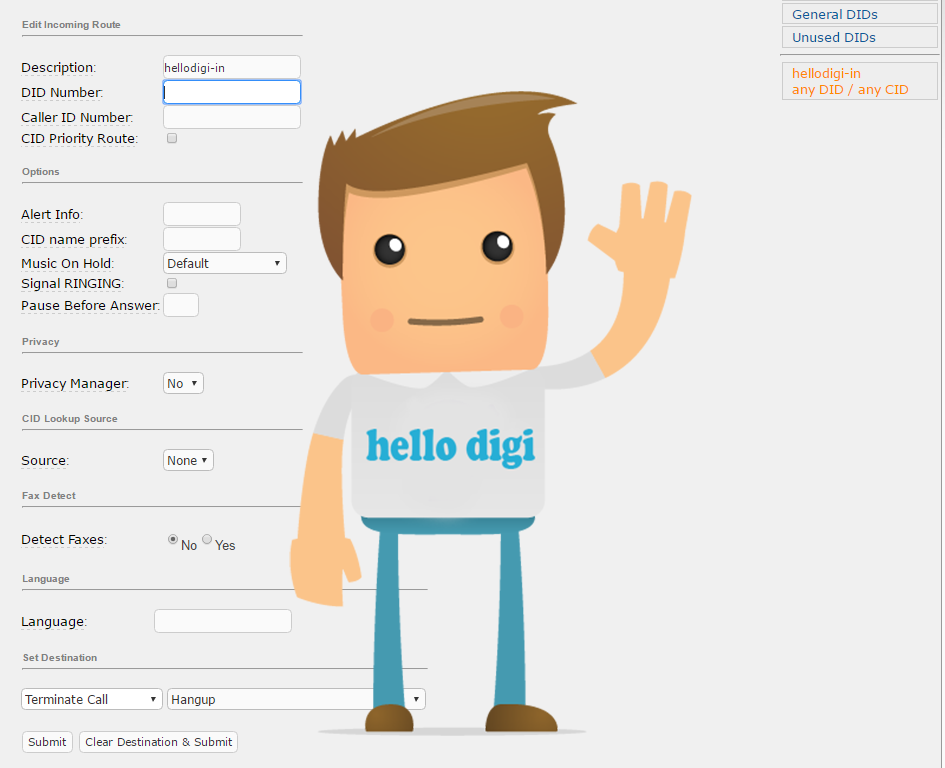The width and height of the screenshot is (945, 768).
Task: Click the Pause Before Answer field
Action: click(181, 305)
